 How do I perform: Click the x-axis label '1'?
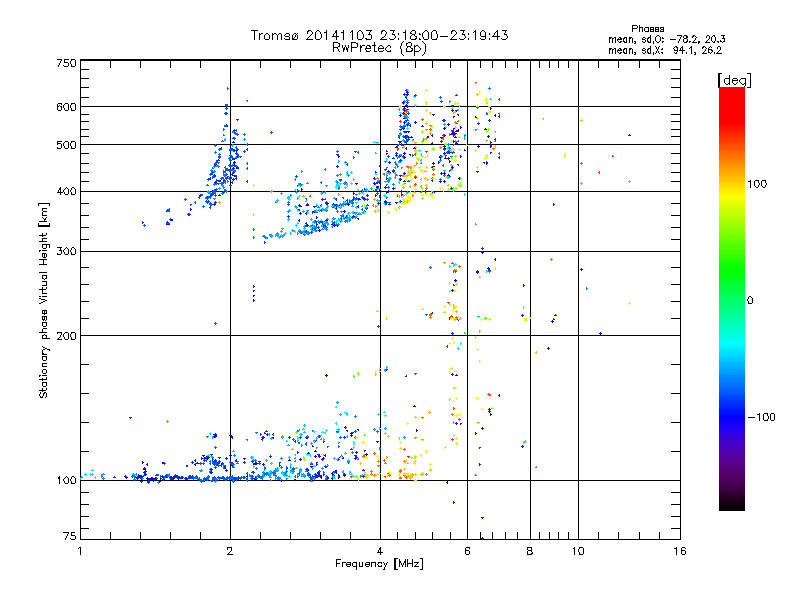[80, 551]
